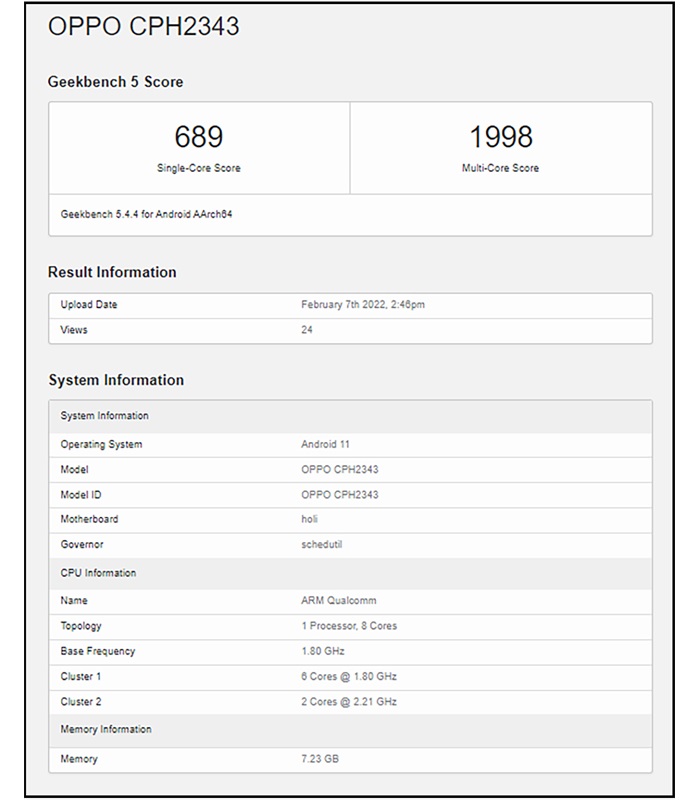Select Geekbench 5.4.4 for Android AArch64 text
Image resolution: width=700 pixels, height=800 pixels.
[146, 214]
